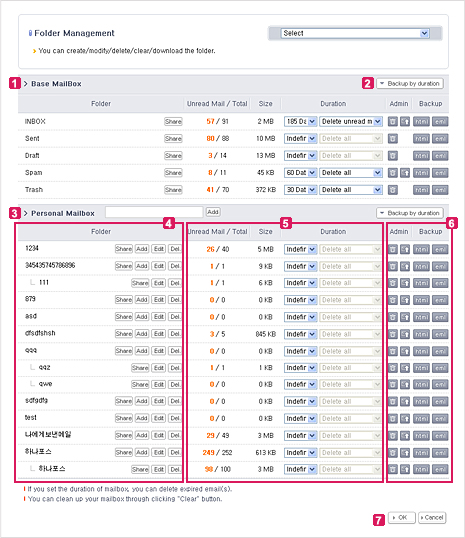Screen dimensions: 465x538
Task: Click the Share button for INBOX
Action: pyautogui.click(x=173, y=121)
